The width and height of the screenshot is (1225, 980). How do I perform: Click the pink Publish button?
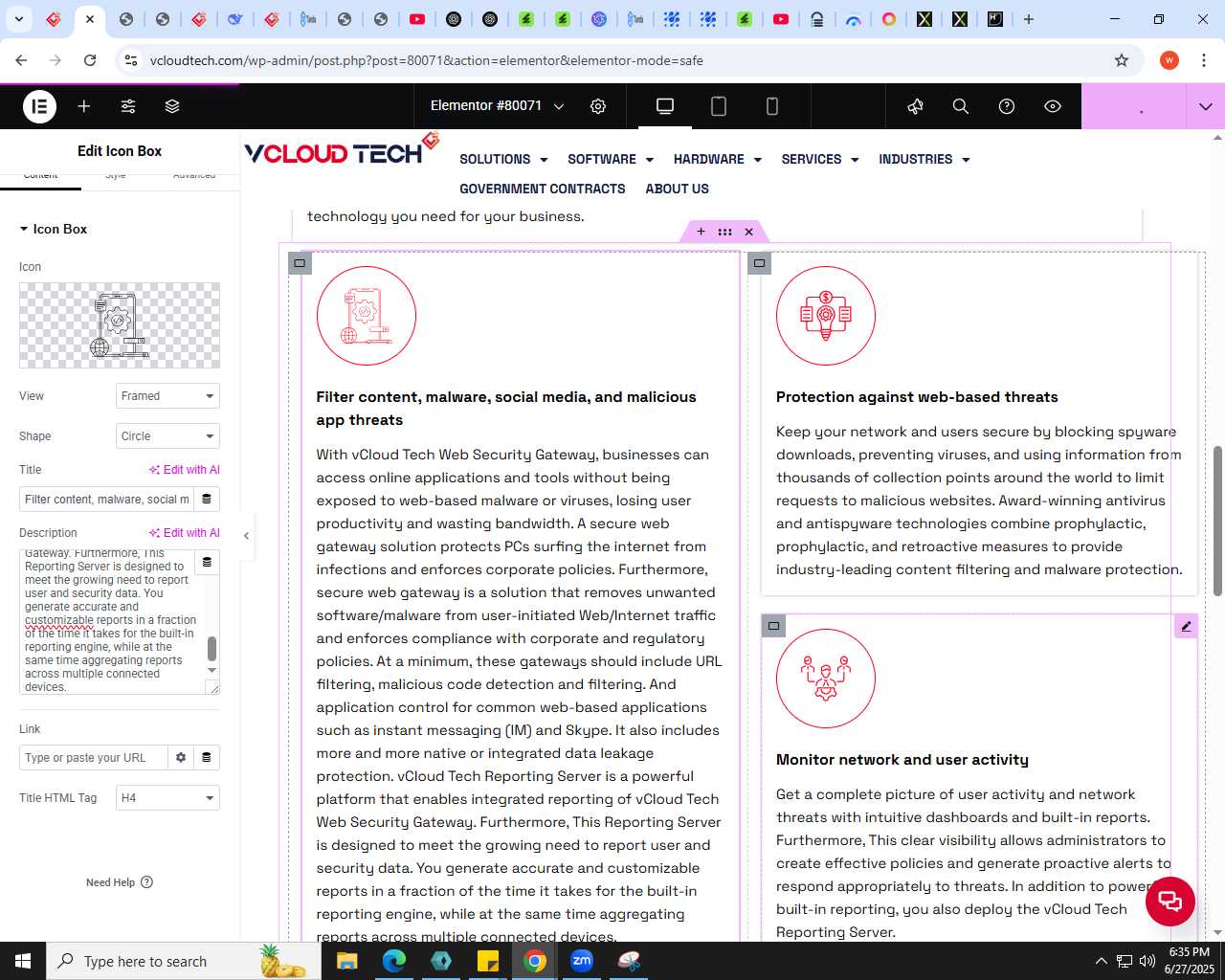click(x=1134, y=106)
